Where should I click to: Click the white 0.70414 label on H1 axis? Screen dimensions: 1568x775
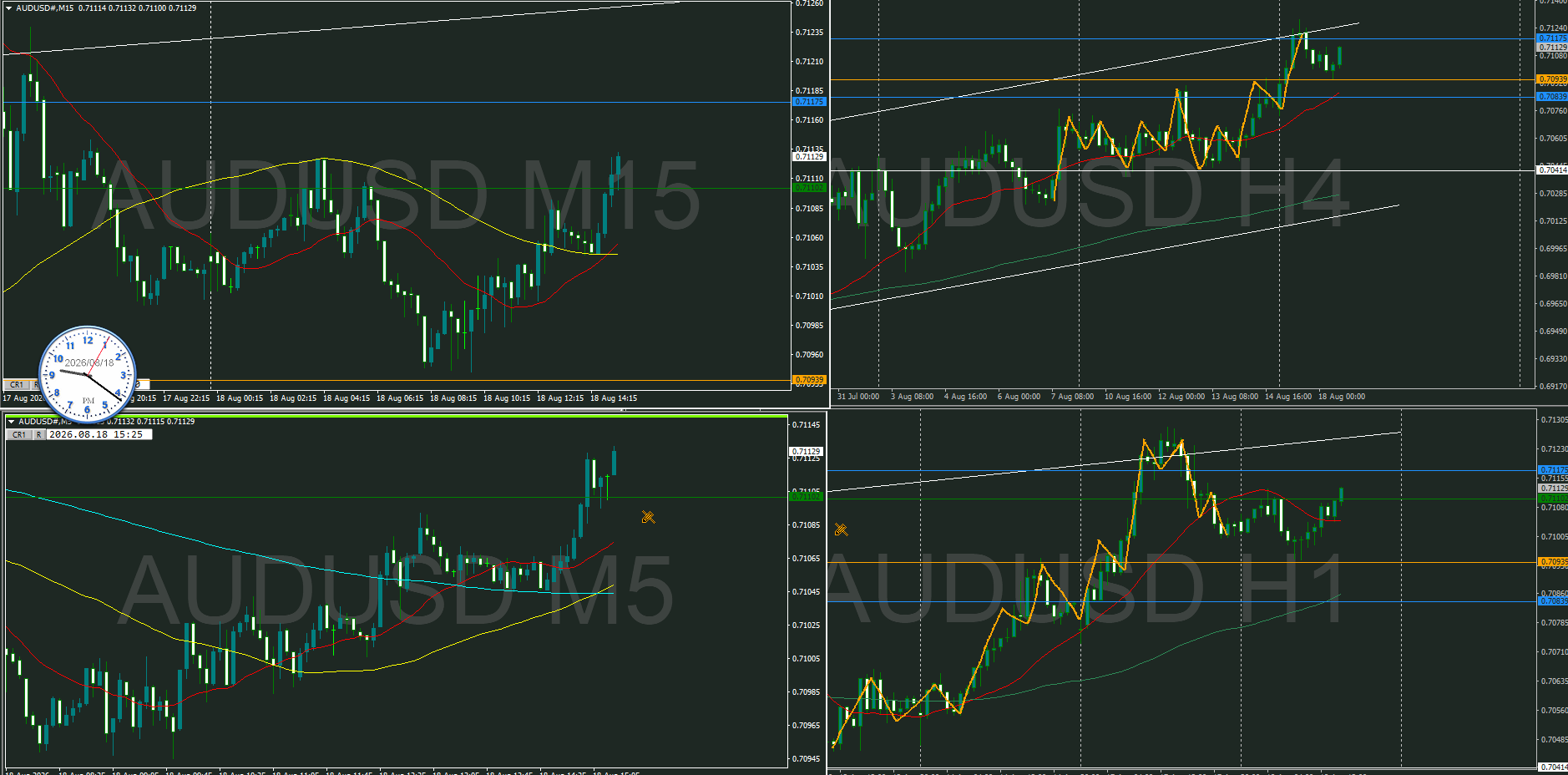pyautogui.click(x=1553, y=767)
